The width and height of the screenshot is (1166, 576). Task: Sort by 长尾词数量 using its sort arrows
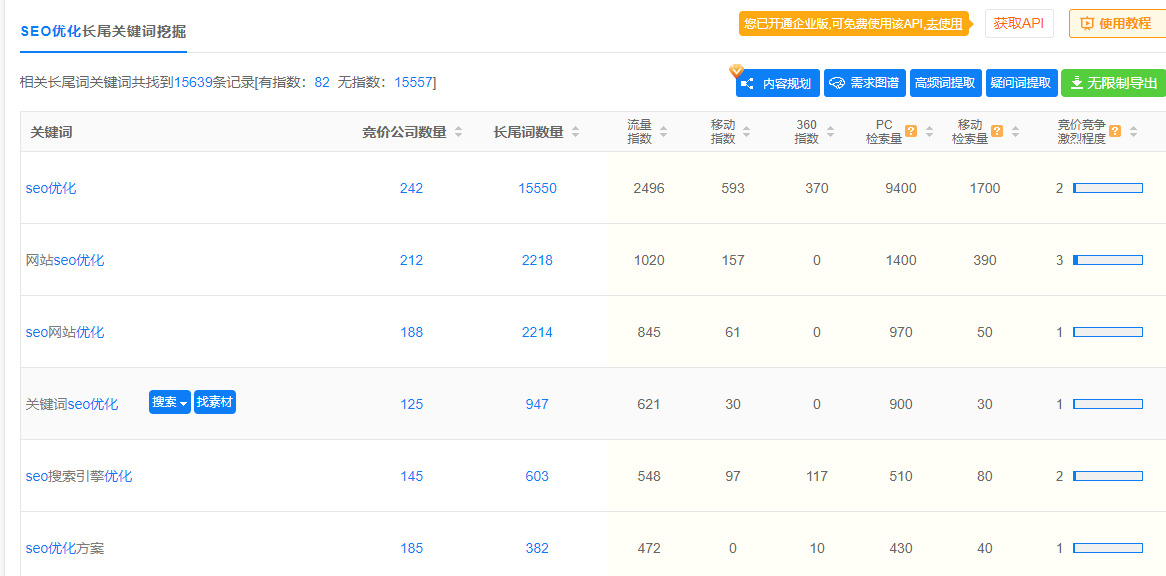[x=575, y=132]
